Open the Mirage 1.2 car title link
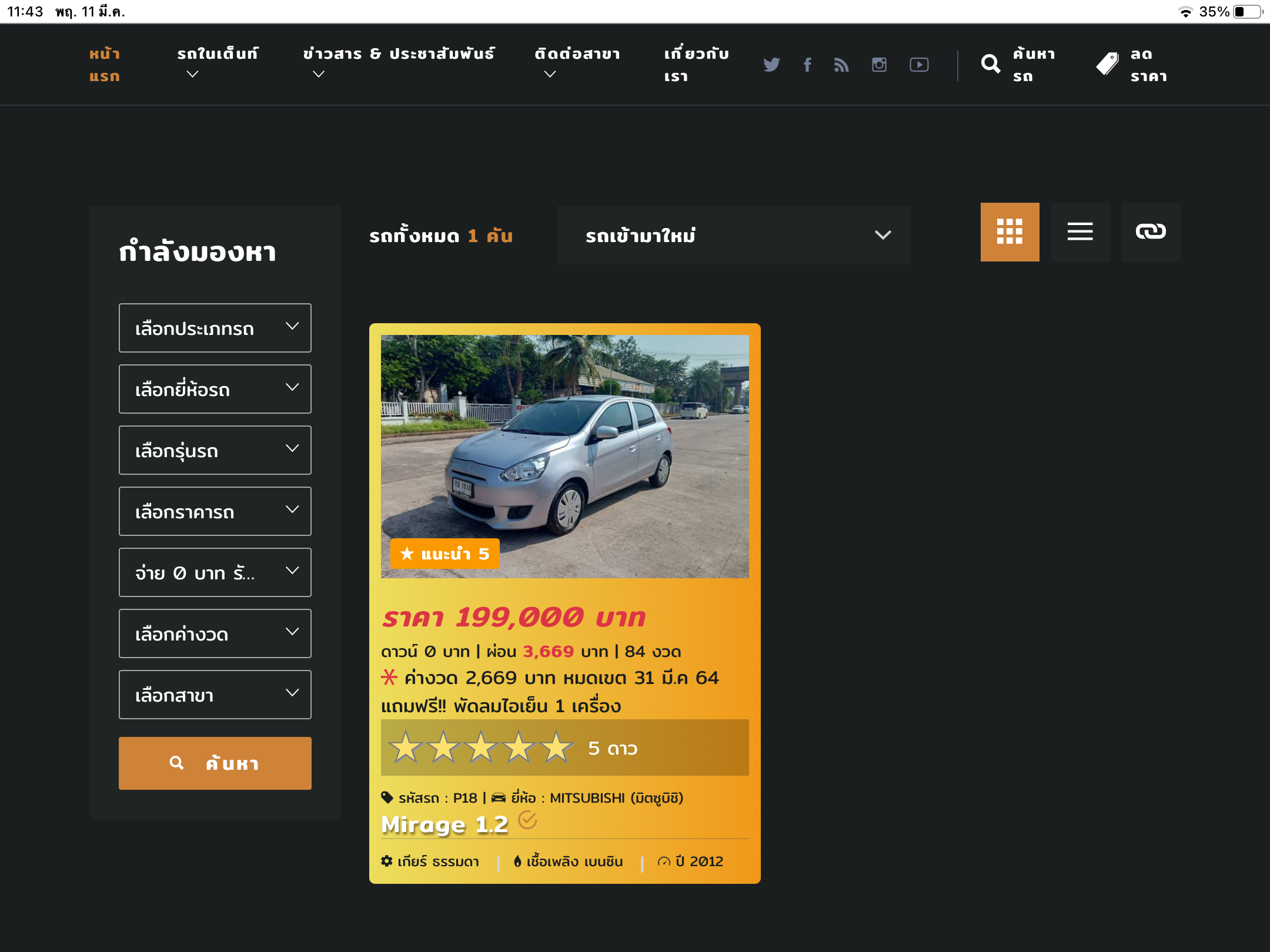 (444, 824)
